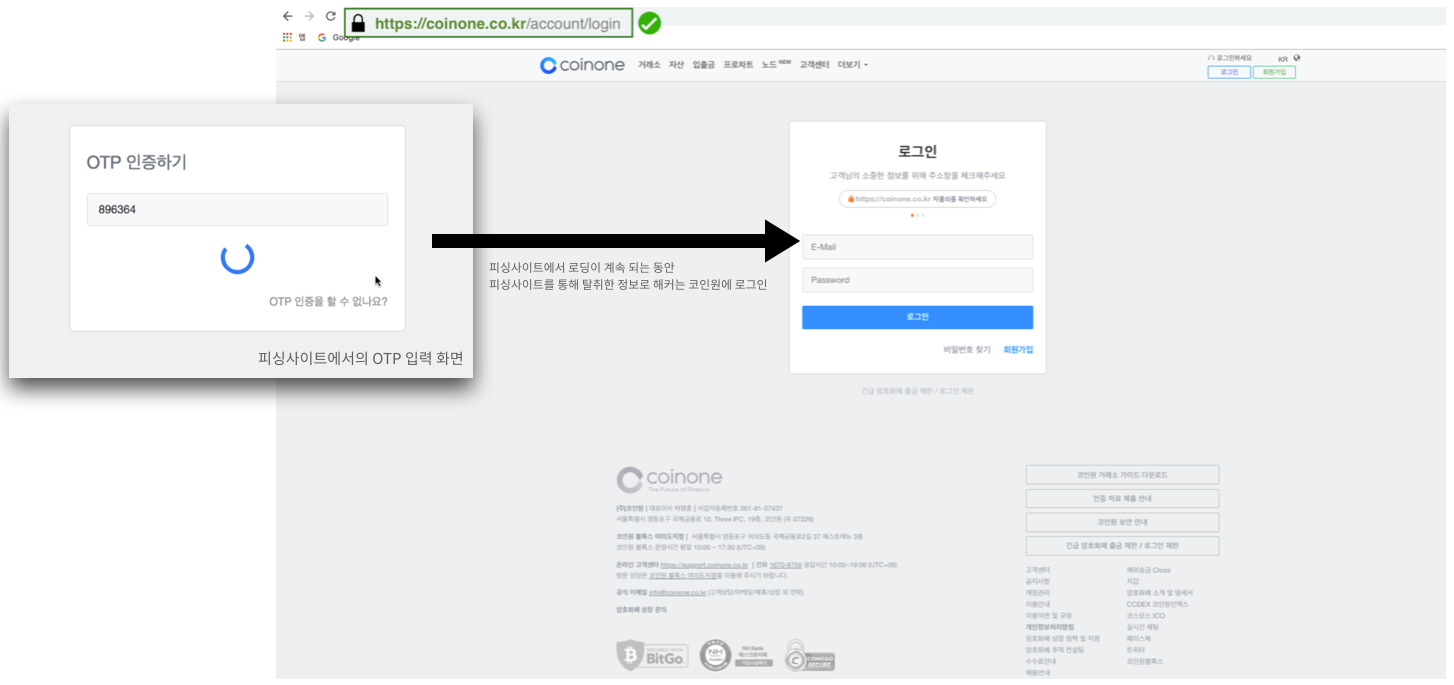
Task: Click the Comodo Secure badge
Action: [809, 656]
